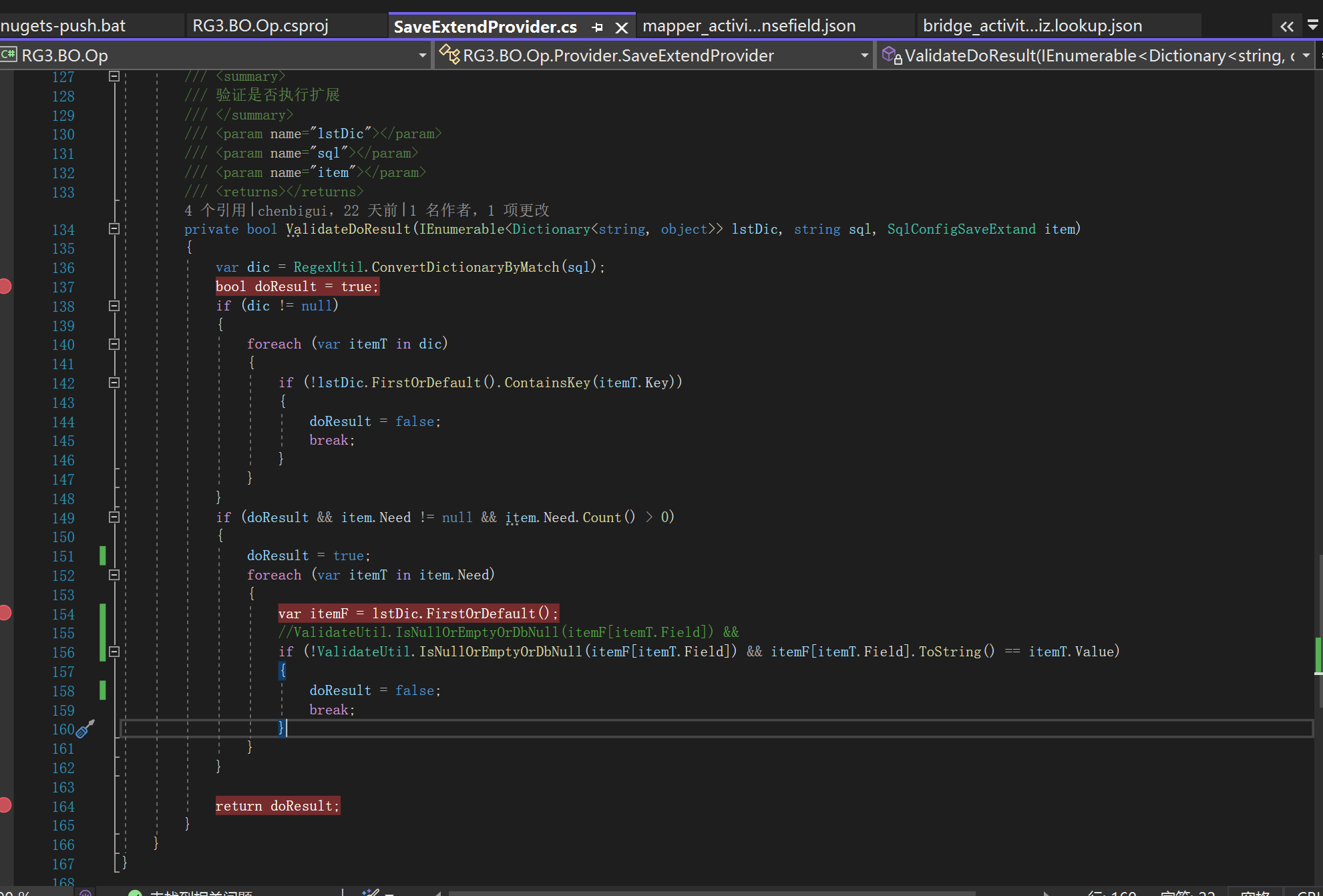Collapse the if block at line 138
This screenshot has height=896, width=1323.
114,306
